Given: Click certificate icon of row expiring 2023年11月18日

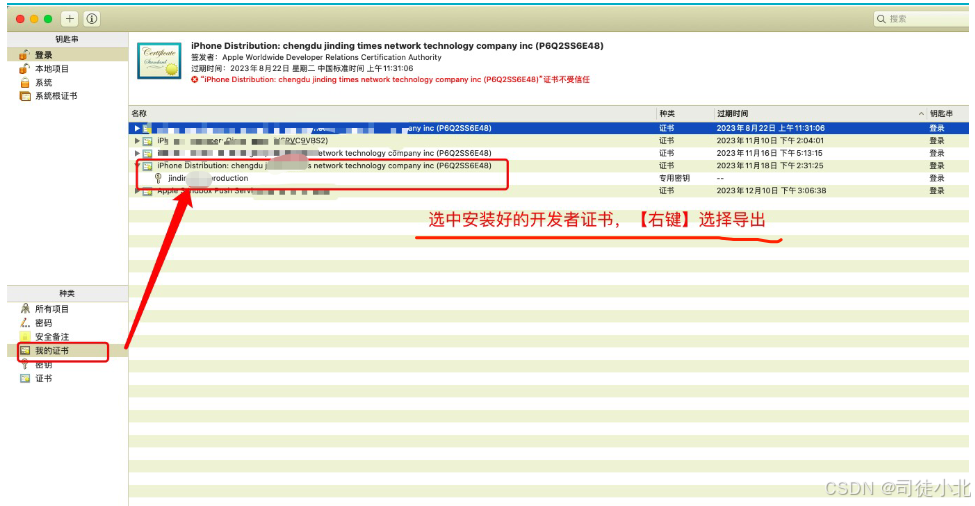Looking at the screenshot, I should tap(147, 166).
